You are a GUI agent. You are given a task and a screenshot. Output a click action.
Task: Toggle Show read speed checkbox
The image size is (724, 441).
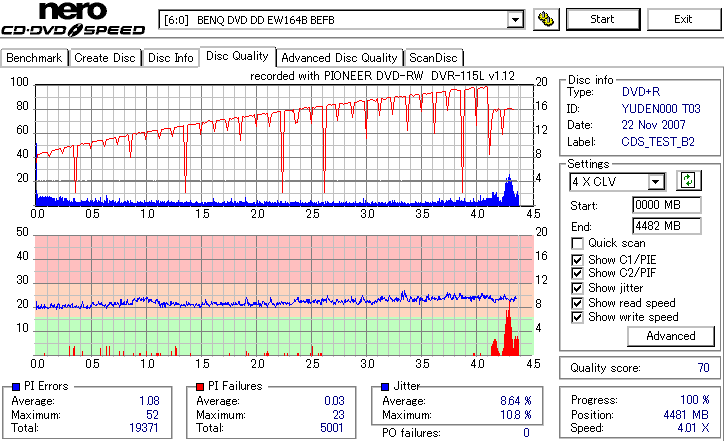pyautogui.click(x=577, y=303)
